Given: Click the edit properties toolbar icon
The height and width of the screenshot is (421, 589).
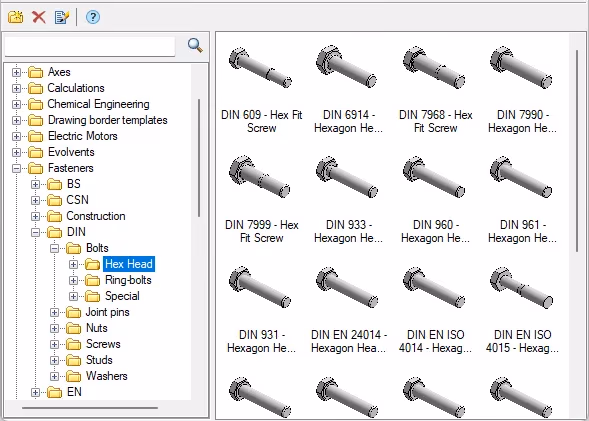Looking at the screenshot, I should click(62, 17).
